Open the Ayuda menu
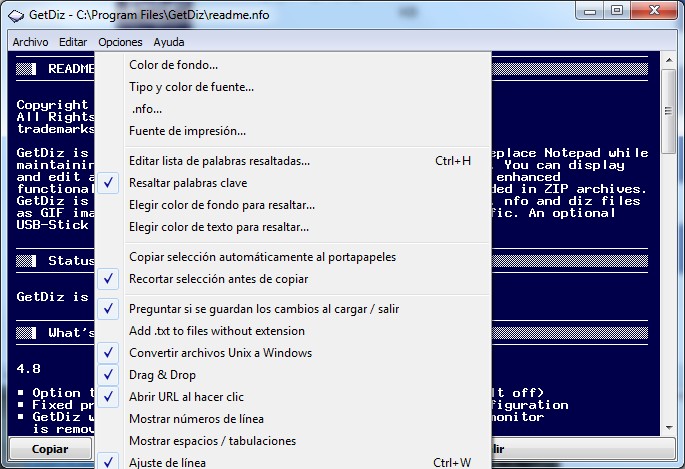This screenshot has height=469, width=685. (169, 42)
